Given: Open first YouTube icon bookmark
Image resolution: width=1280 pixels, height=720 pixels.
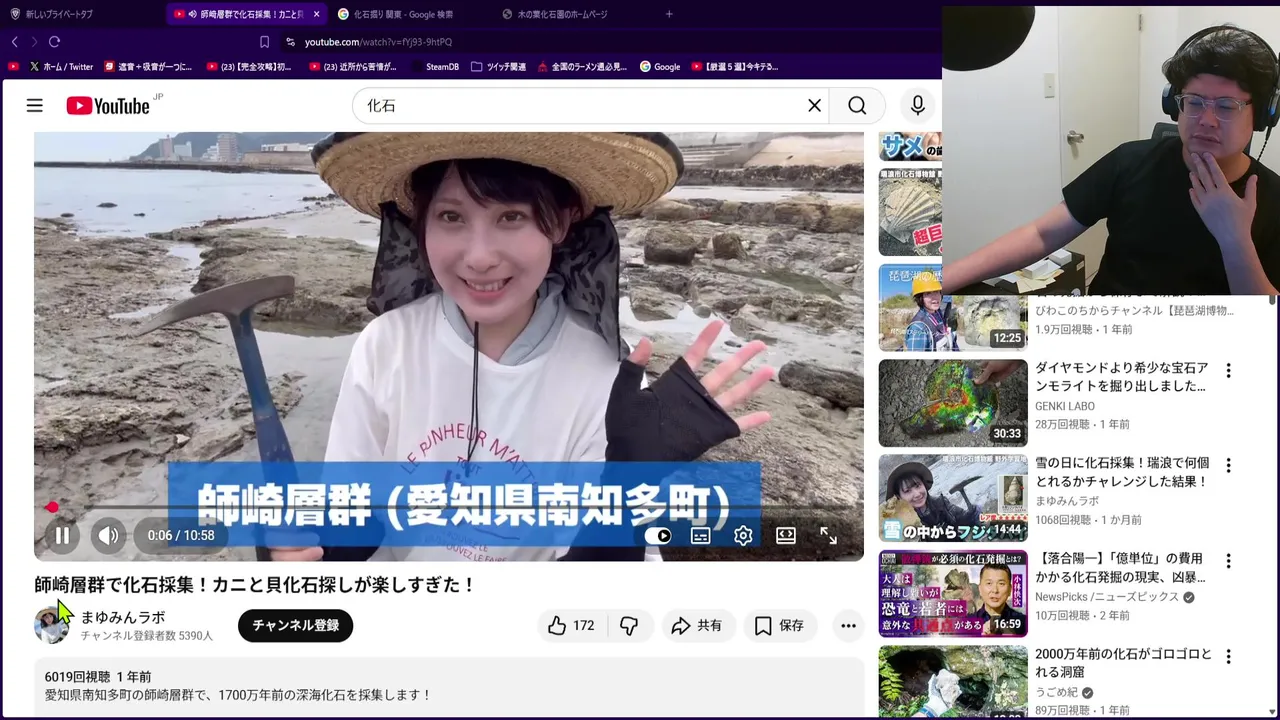Looking at the screenshot, I should [13, 67].
